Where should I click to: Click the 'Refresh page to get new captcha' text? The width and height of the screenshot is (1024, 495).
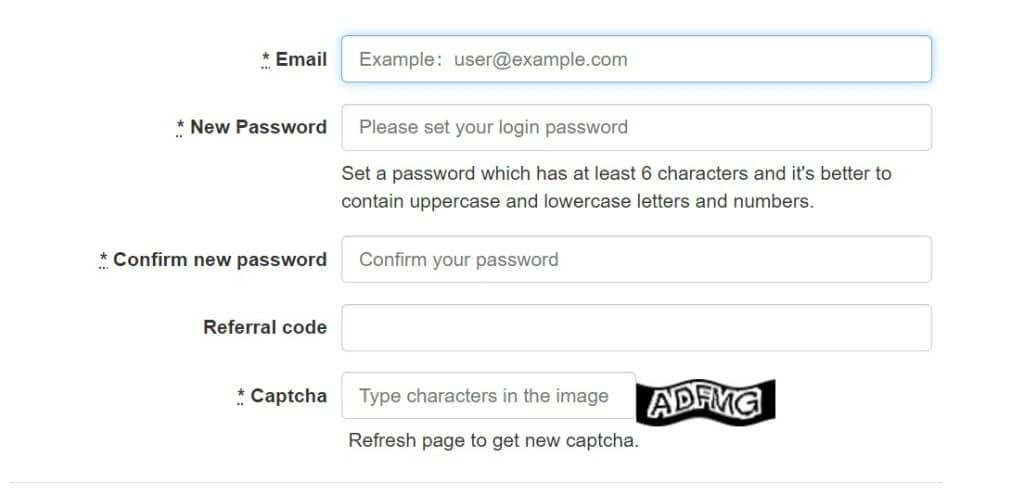click(x=493, y=440)
